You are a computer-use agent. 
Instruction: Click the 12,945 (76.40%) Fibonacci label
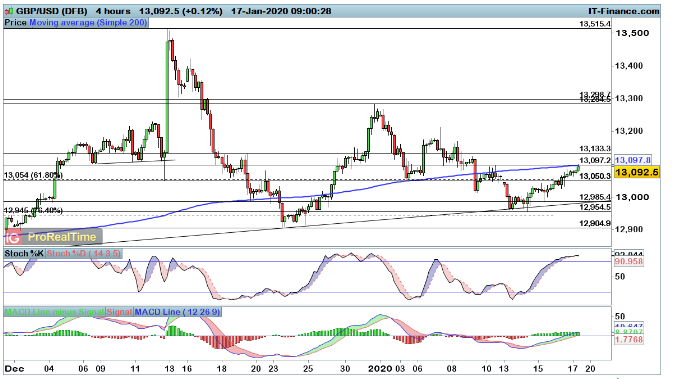(33, 210)
